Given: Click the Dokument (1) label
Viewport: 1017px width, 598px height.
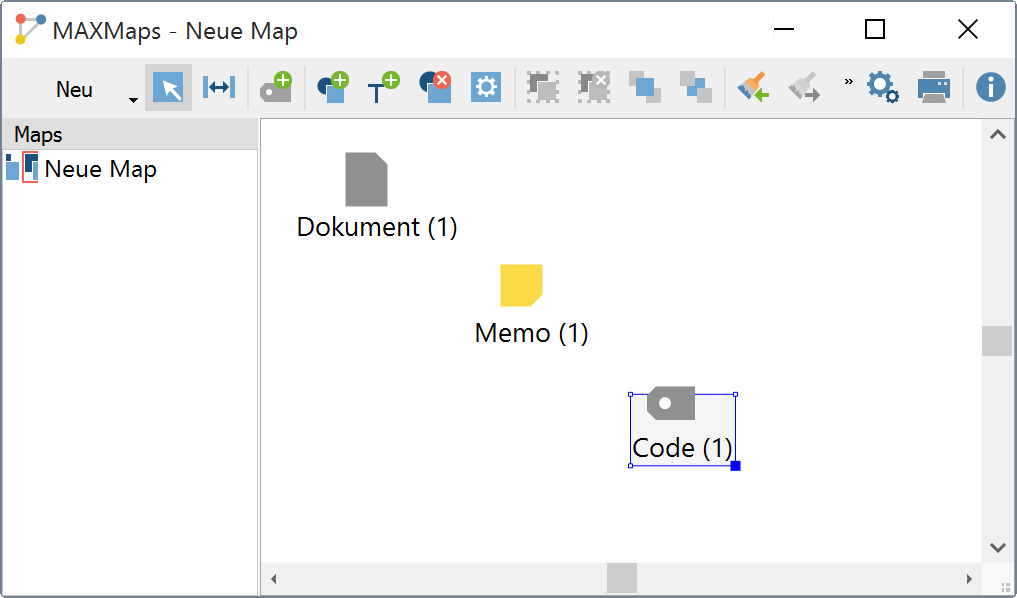Looking at the screenshot, I should coord(377,227).
